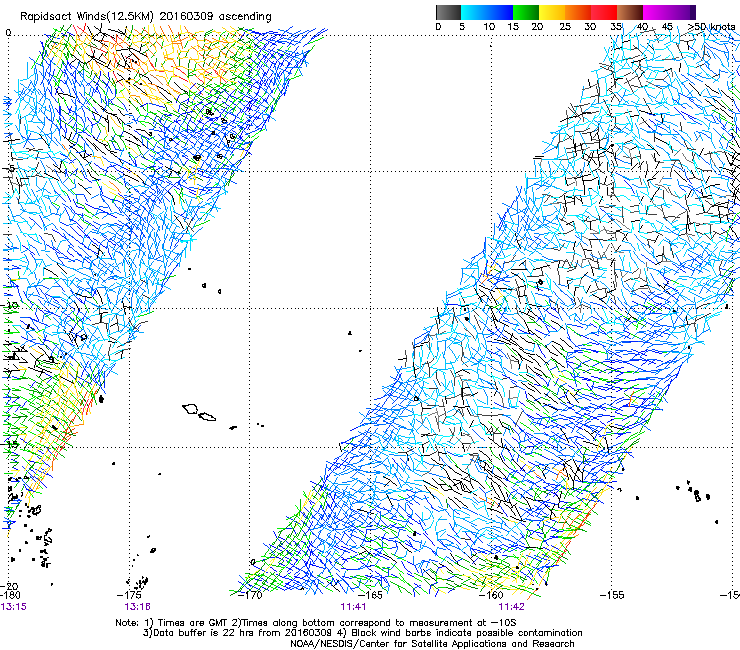Click the dark purple 45-50 knots color segment

click(x=682, y=12)
